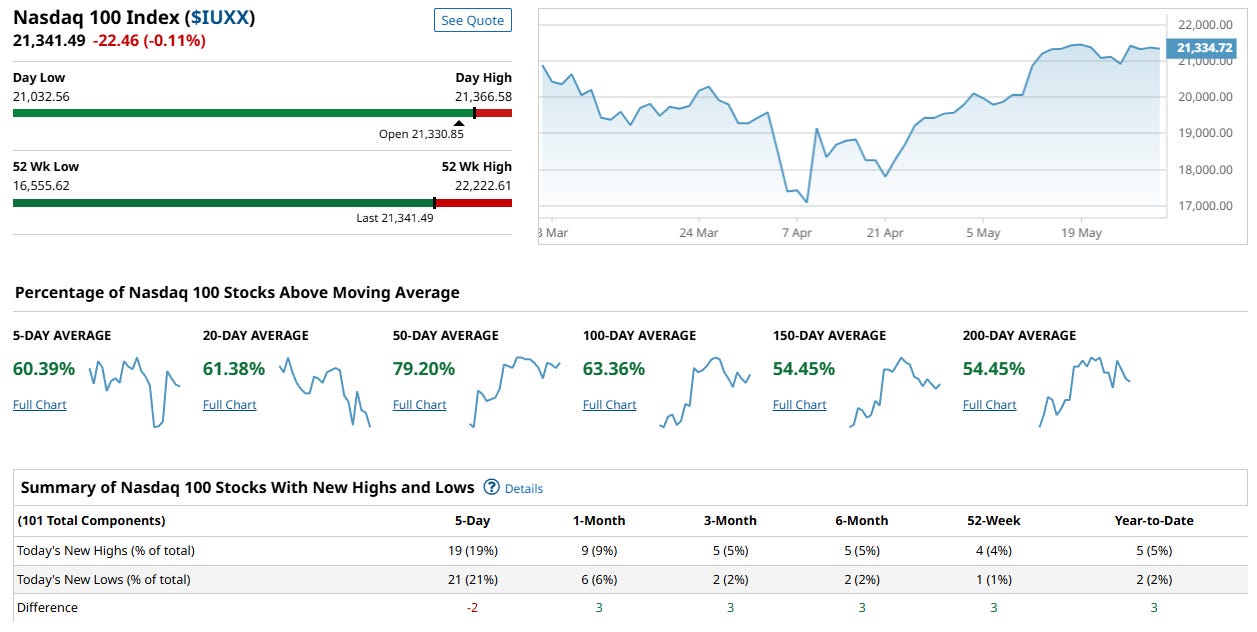Open Full Chart for 200-Day Average
1257x632 pixels.
pyautogui.click(x=990, y=405)
